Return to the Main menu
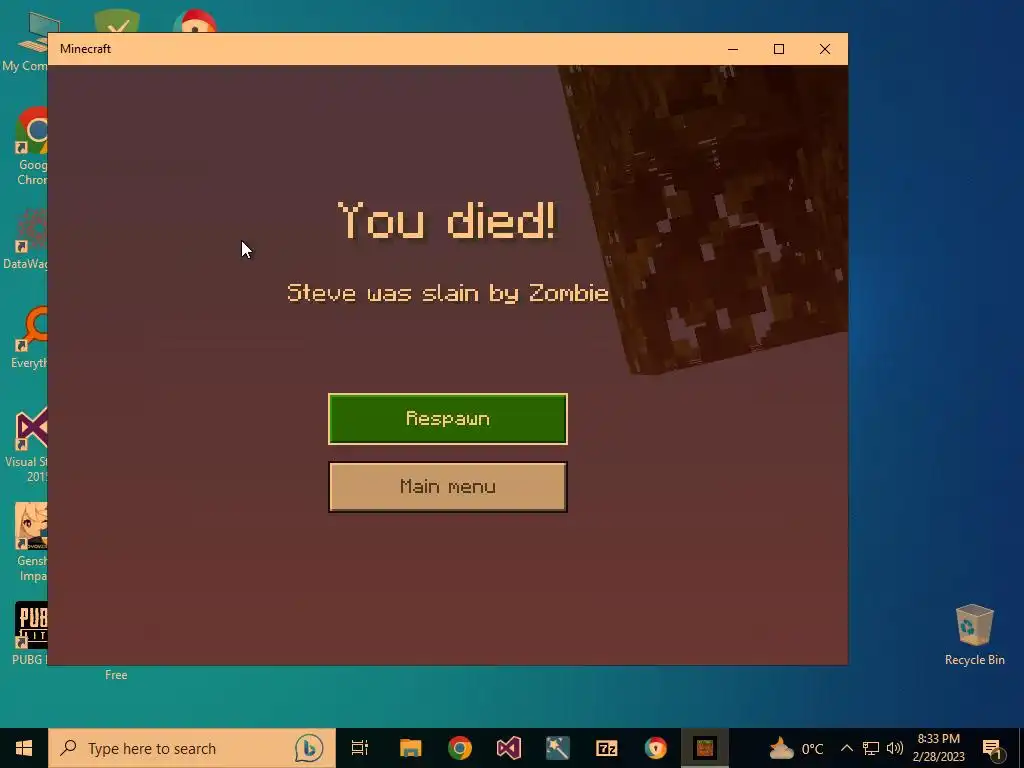Screen dimensions: 1024x768 point(447,487)
